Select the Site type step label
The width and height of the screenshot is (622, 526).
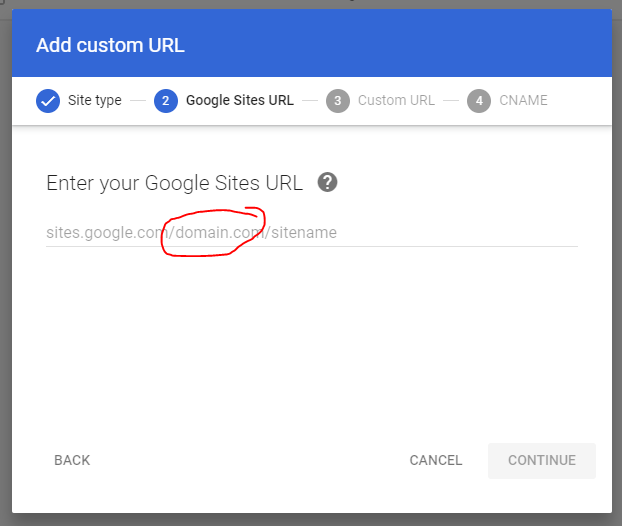point(94,101)
